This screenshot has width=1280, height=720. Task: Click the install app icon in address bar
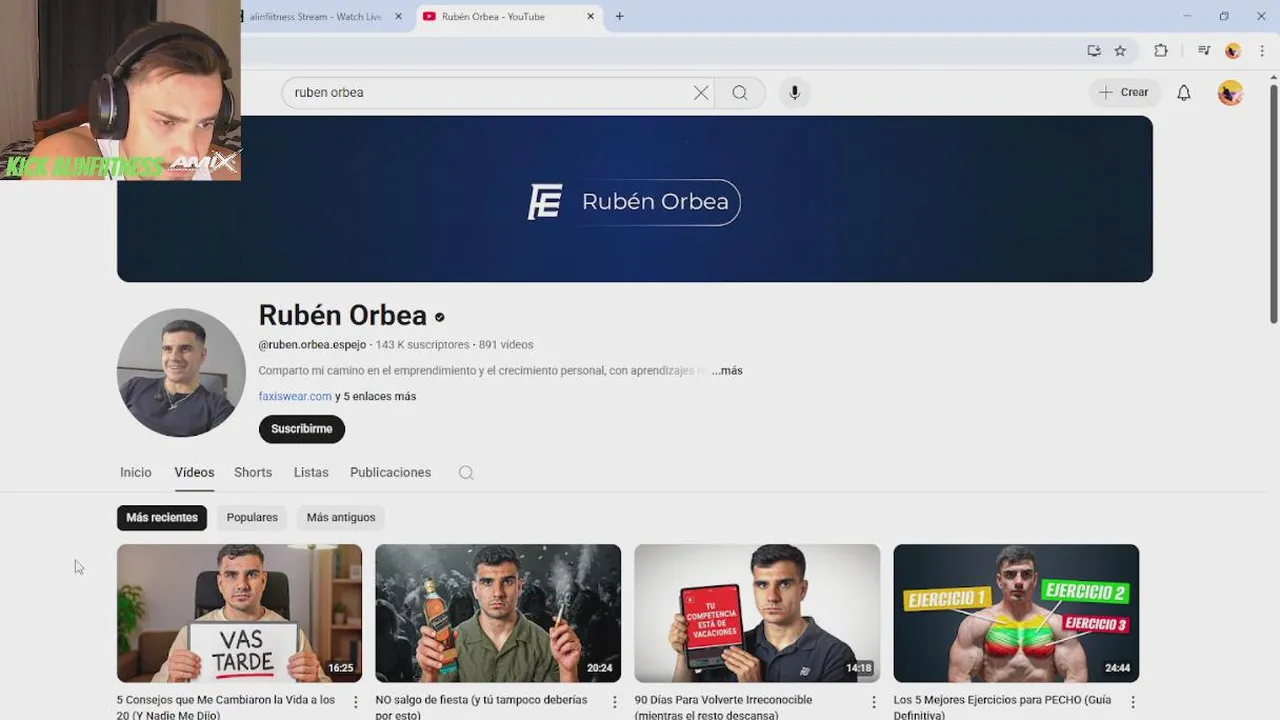click(1093, 51)
